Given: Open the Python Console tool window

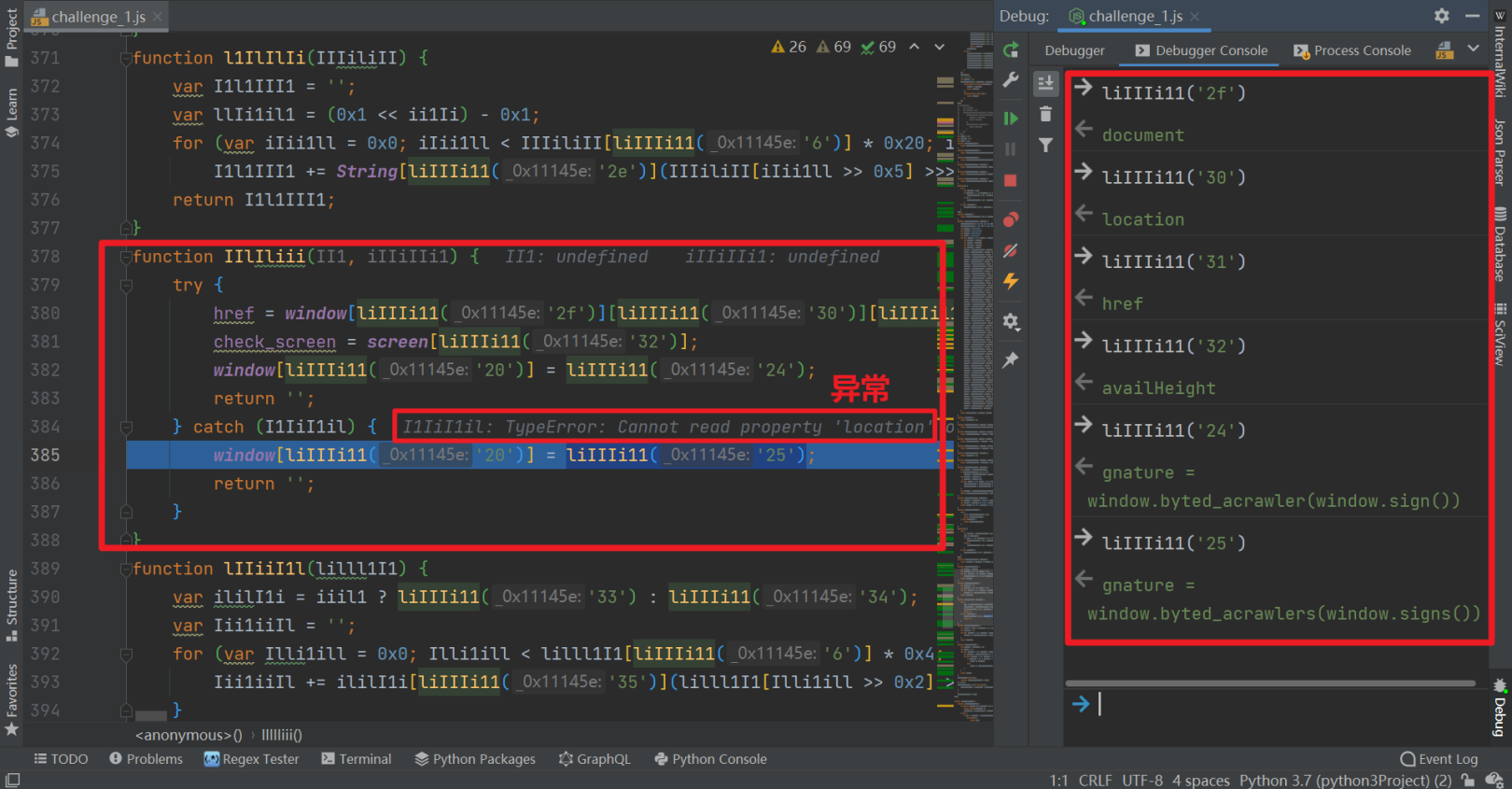Looking at the screenshot, I should coord(710,759).
